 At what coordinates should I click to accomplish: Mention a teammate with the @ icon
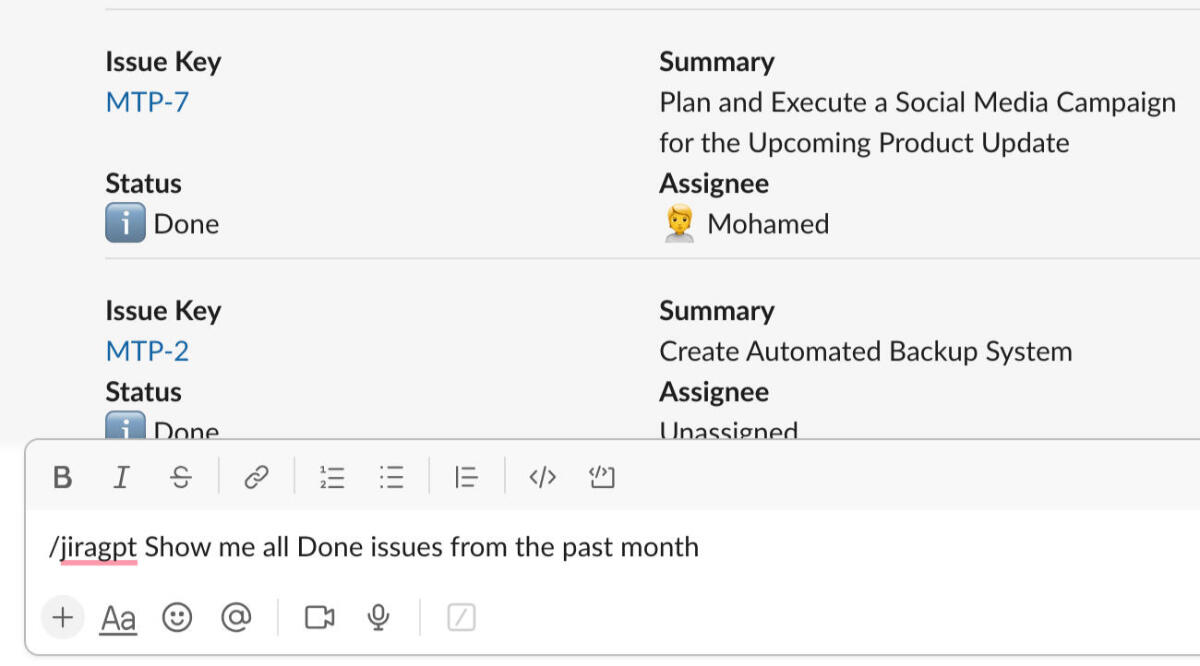(237, 617)
